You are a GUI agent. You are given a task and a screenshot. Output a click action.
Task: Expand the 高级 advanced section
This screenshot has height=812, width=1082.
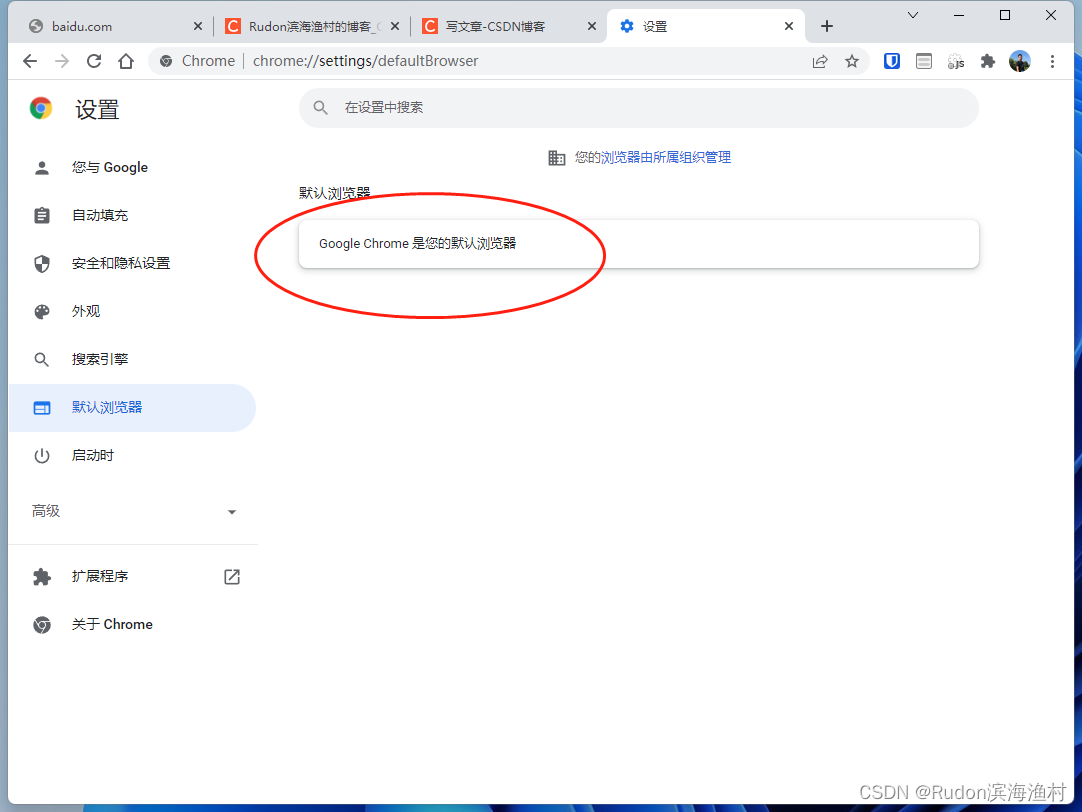tap(132, 511)
